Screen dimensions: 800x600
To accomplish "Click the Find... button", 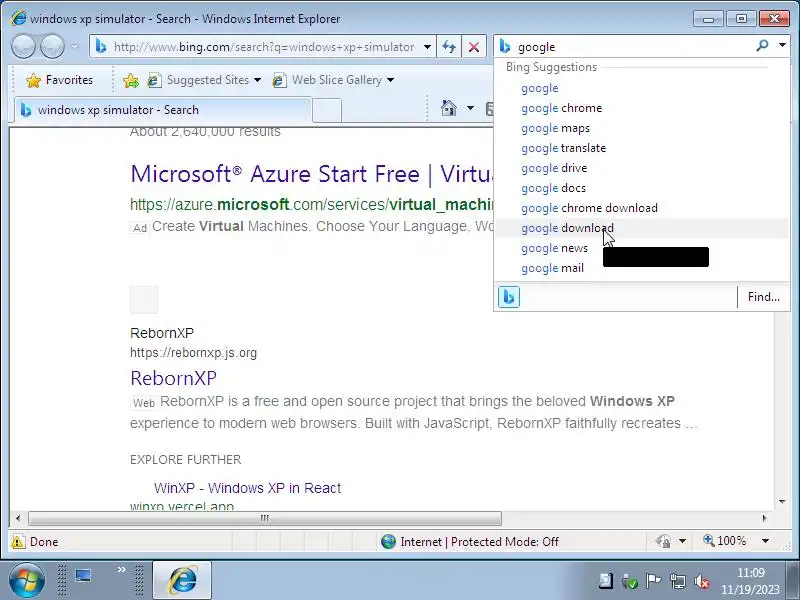I will [x=763, y=297].
